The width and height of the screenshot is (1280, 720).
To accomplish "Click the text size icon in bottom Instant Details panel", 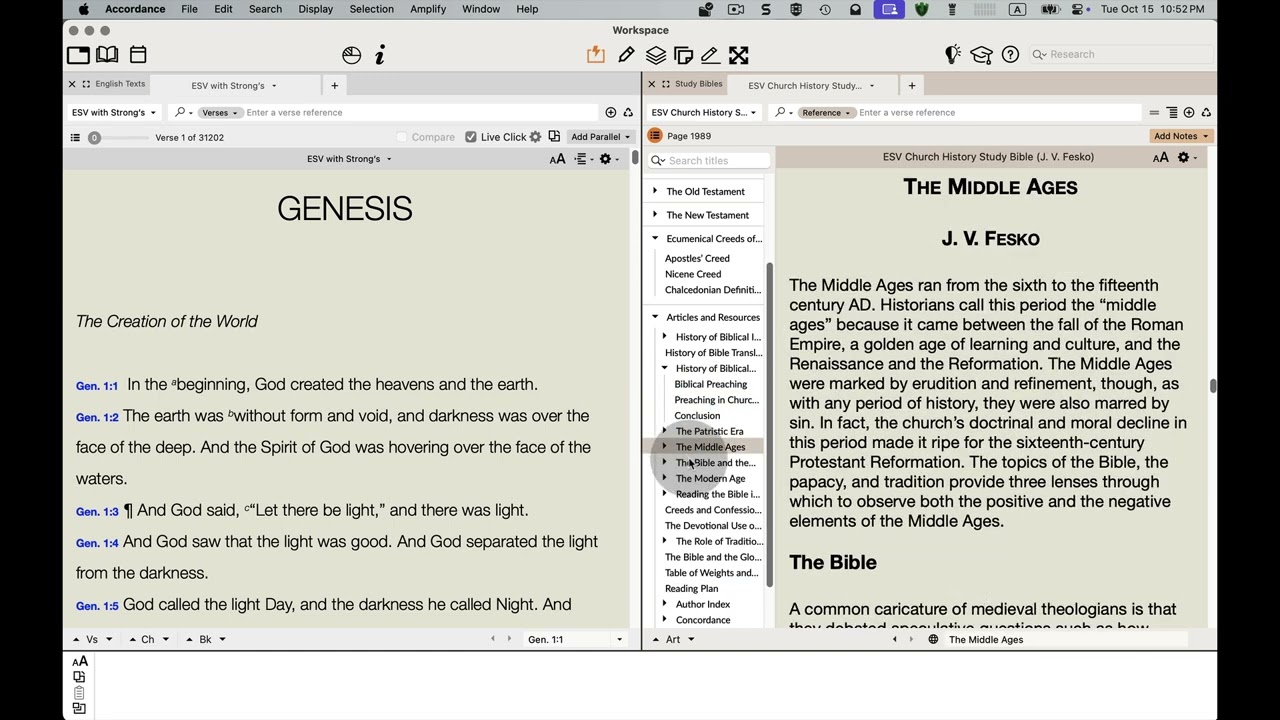I will pyautogui.click(x=79, y=661).
